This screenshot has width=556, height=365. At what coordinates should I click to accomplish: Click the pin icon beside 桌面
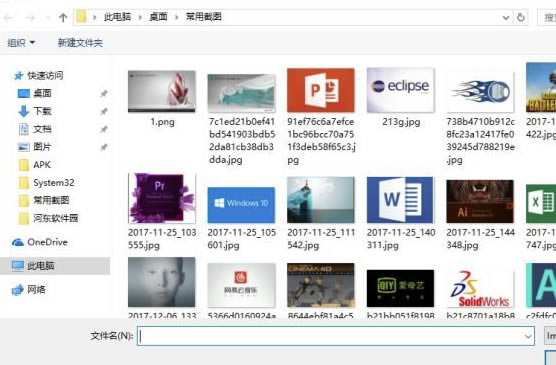click(104, 93)
